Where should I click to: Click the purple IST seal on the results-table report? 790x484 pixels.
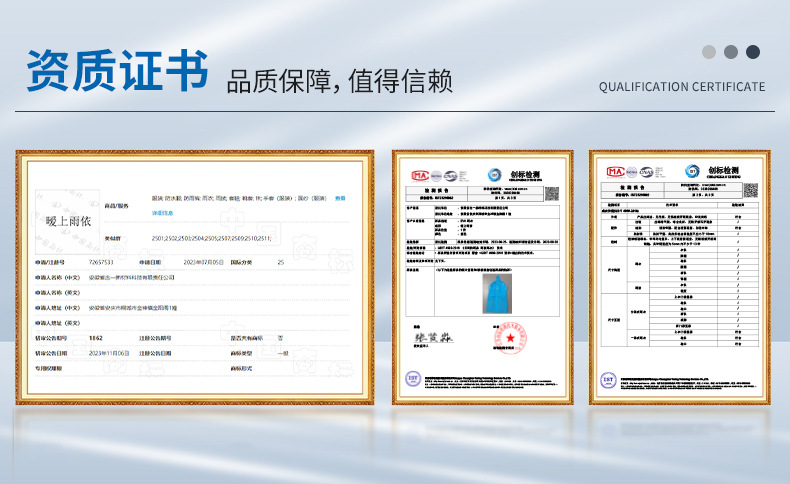tap(608, 380)
